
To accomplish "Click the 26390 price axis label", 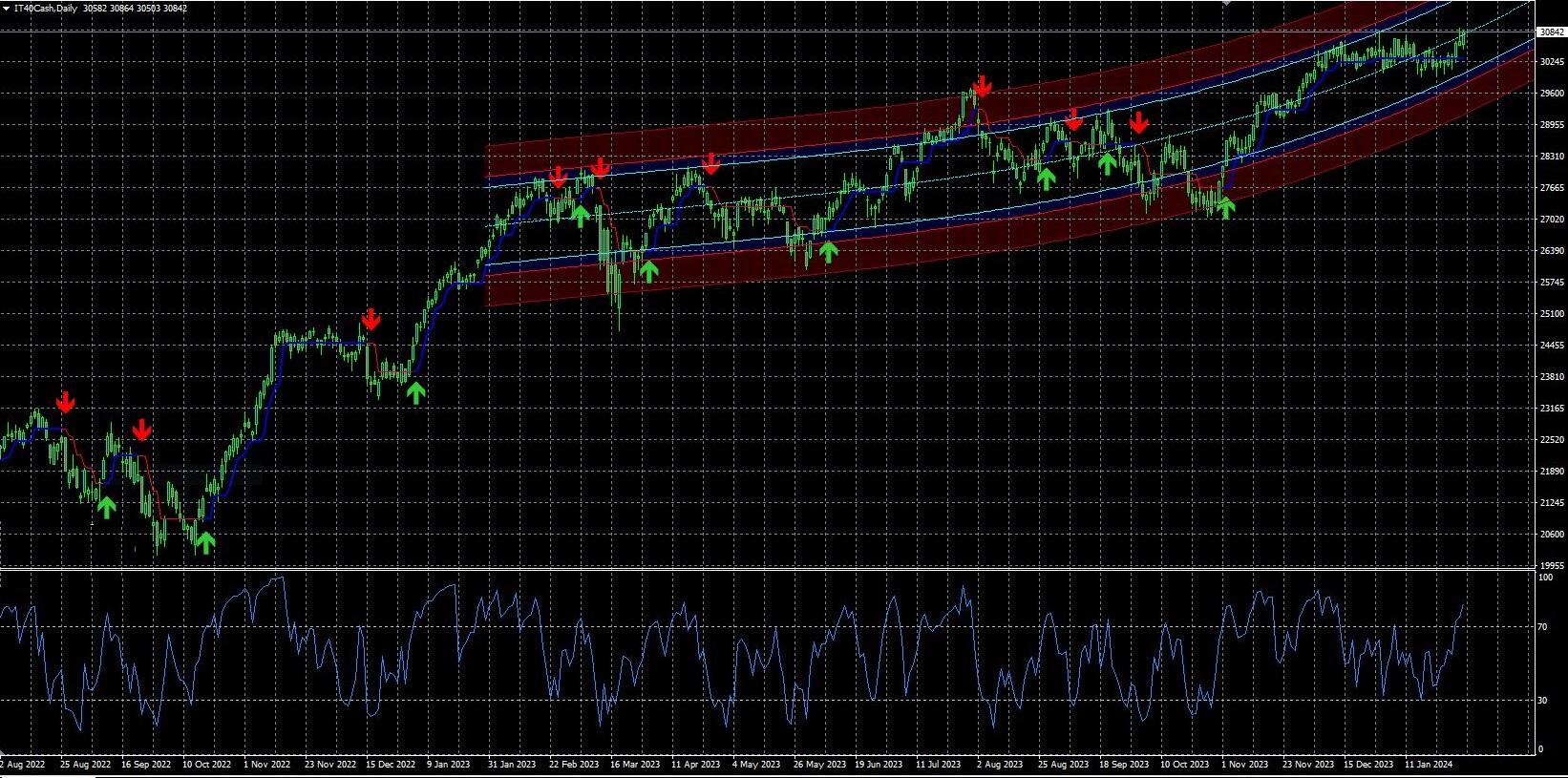I will point(1552,251).
